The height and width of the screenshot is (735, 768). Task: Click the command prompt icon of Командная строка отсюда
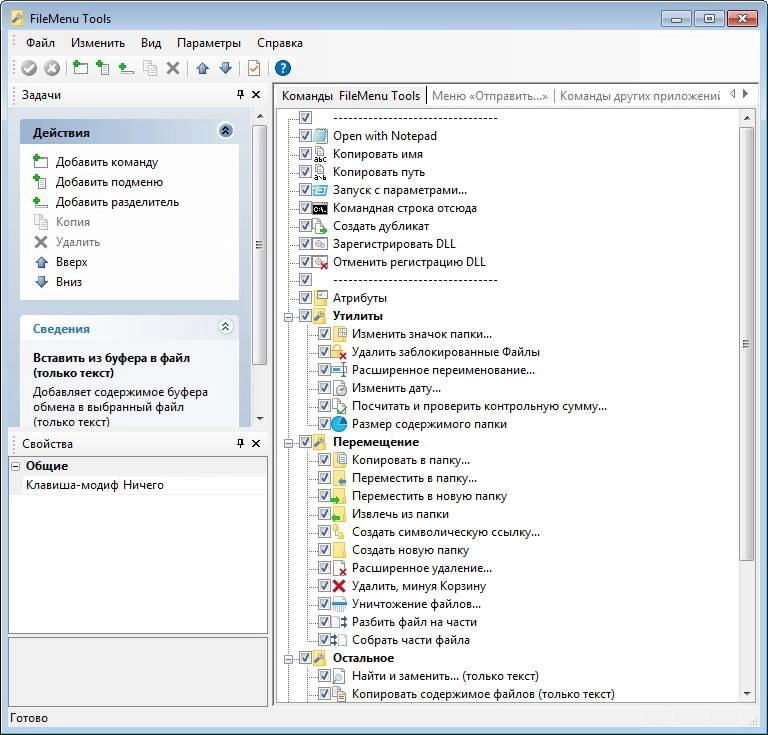(320, 209)
